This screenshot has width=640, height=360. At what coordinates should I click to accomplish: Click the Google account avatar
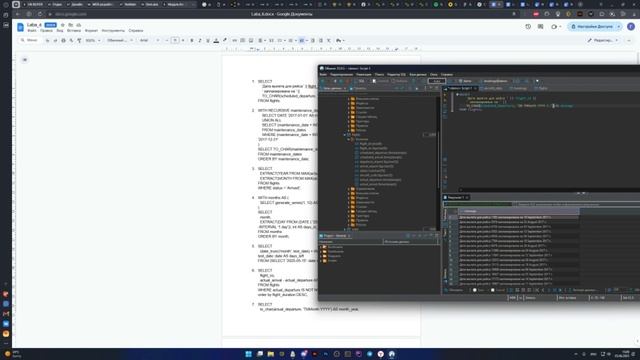[x=631, y=27]
